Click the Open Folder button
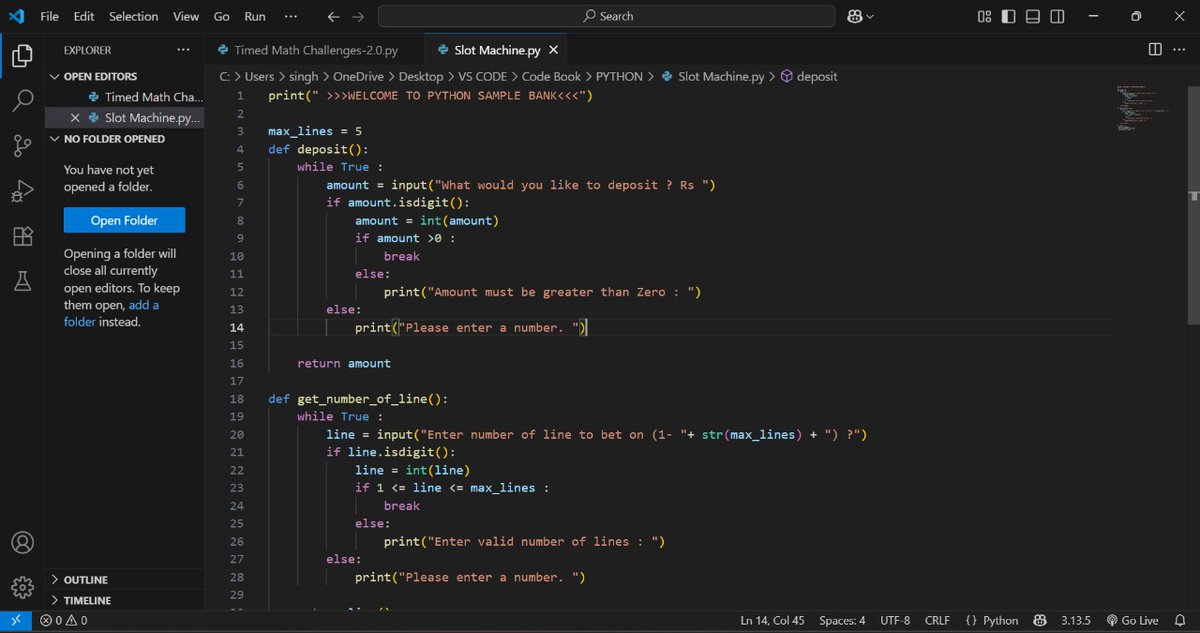This screenshot has width=1200, height=633. point(124,220)
